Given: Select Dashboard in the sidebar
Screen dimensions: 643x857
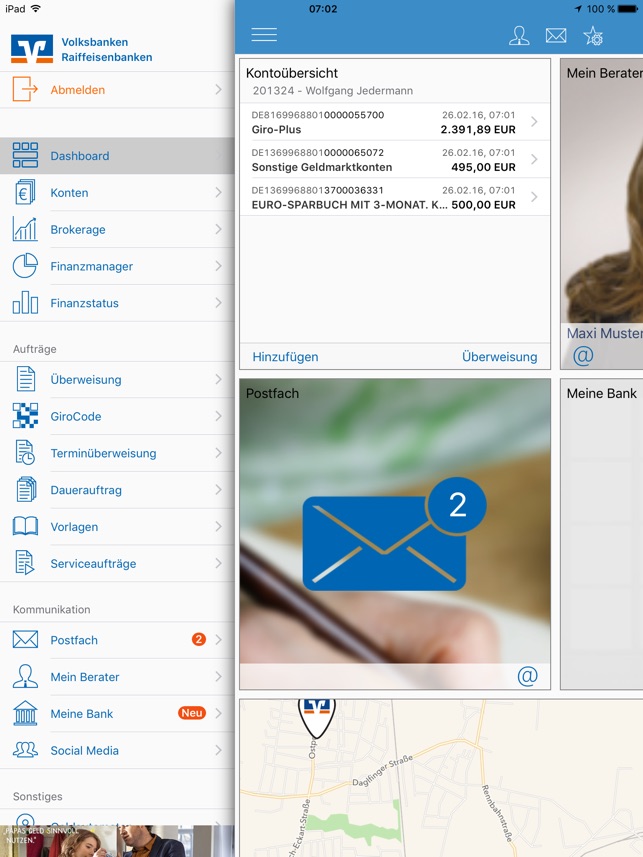Looking at the screenshot, I should tap(80, 156).
